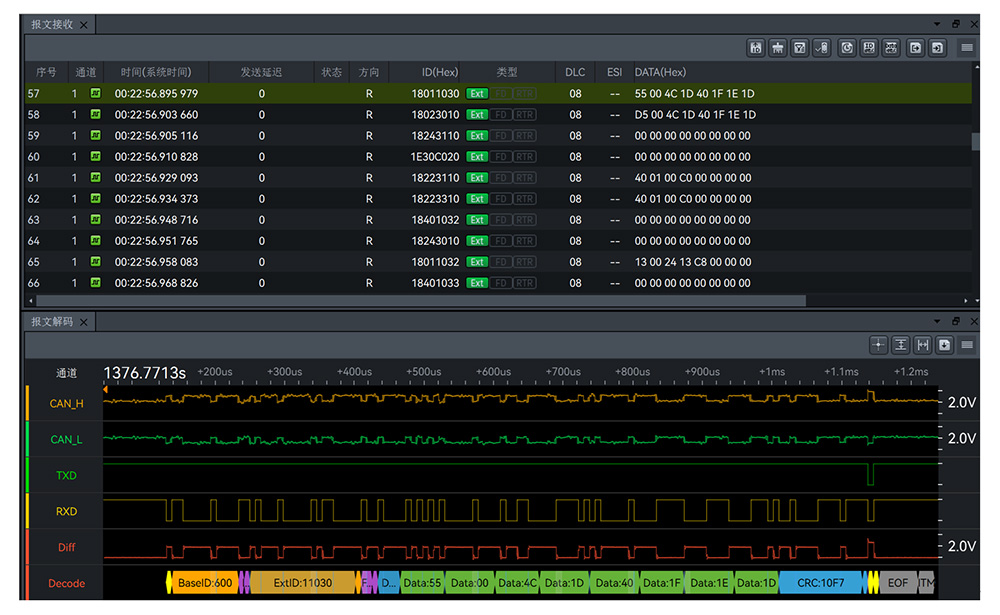Click the horizontal measure icon in decode toolbar

click(922, 345)
